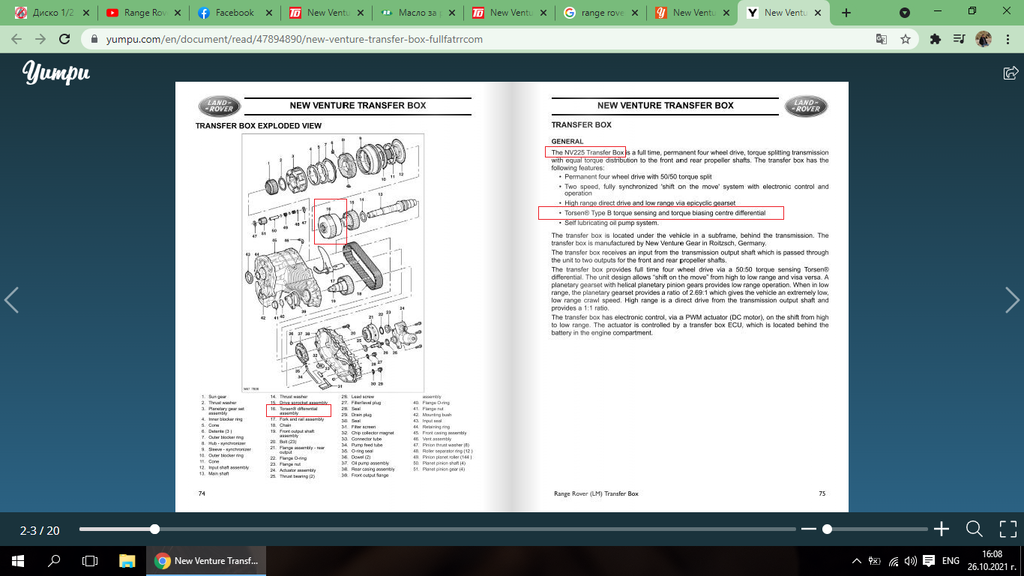This screenshot has height=576, width=1024.
Task: Switch to the Facebook tab
Action: (x=236, y=12)
